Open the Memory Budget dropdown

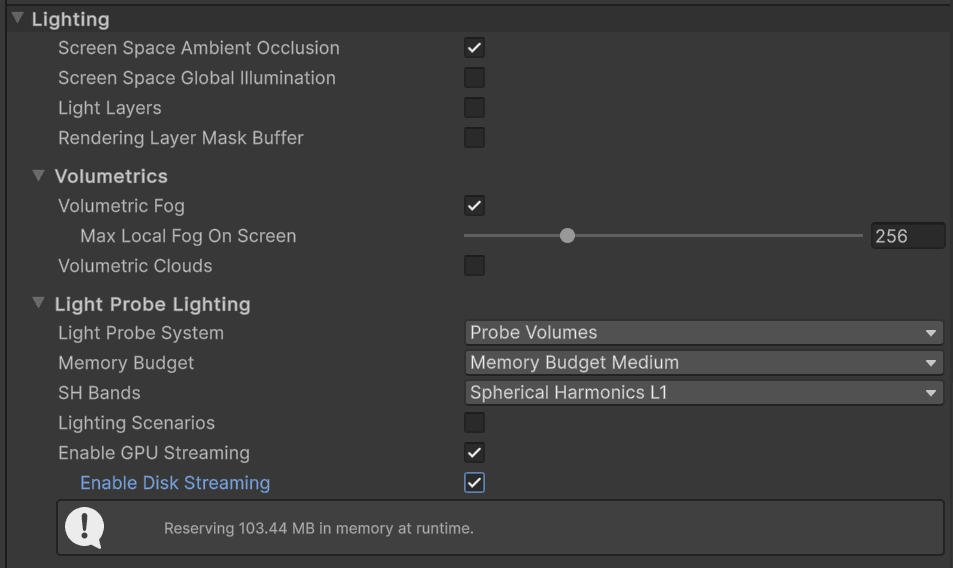pos(703,363)
